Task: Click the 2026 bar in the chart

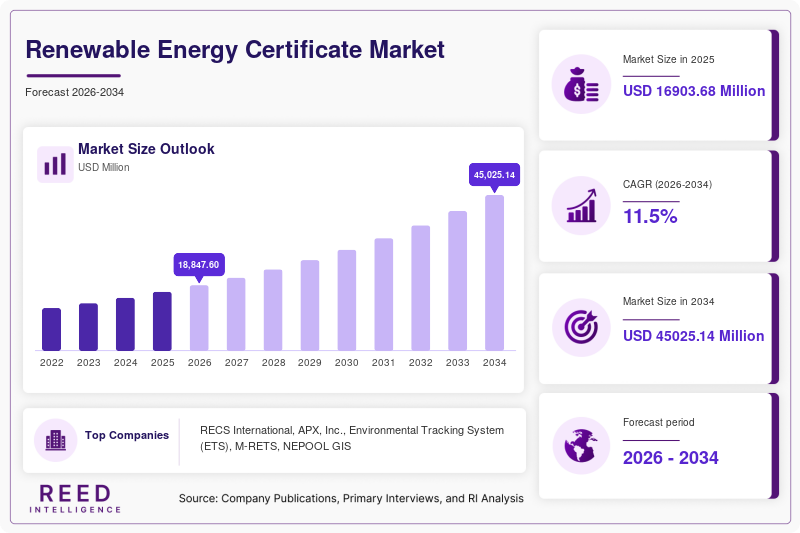Action: [199, 318]
